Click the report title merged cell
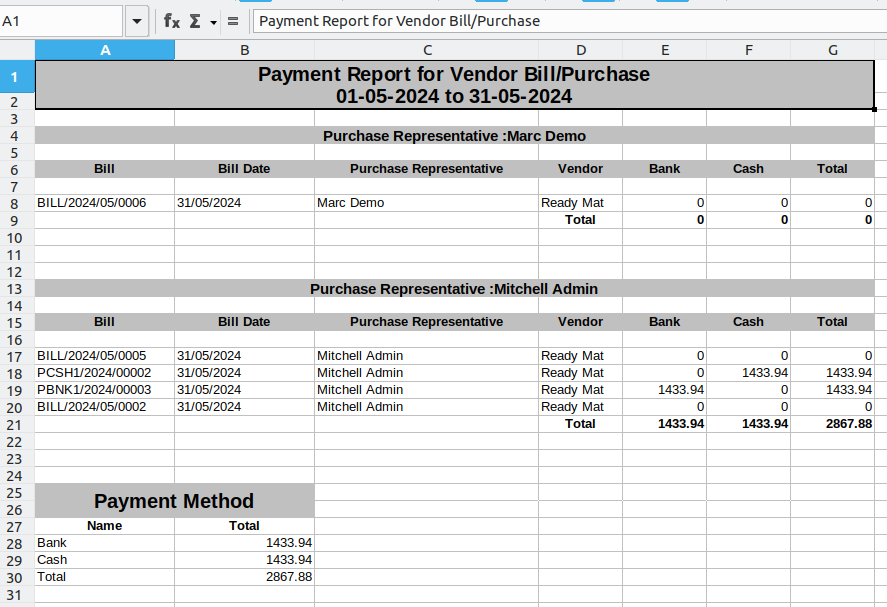 (x=454, y=85)
